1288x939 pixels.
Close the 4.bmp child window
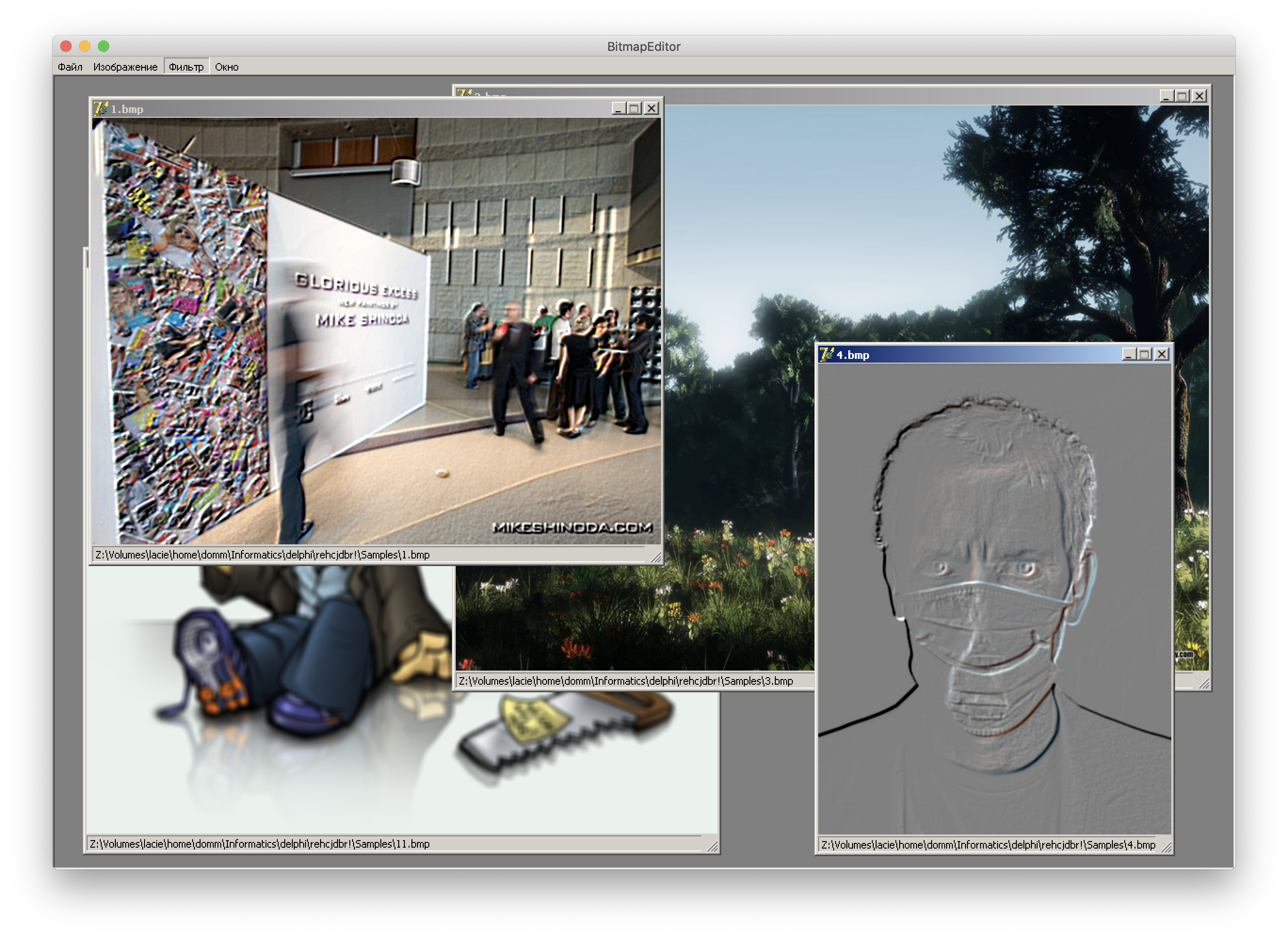(1162, 355)
